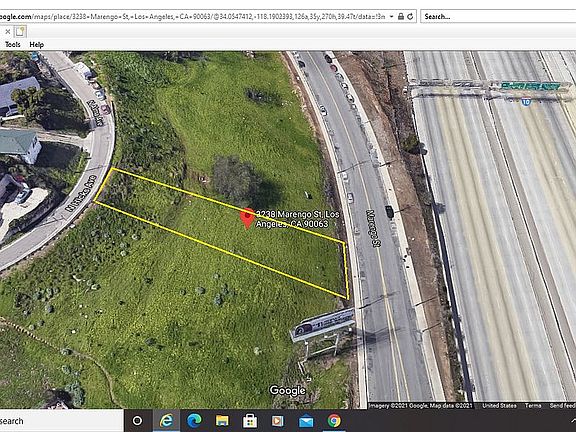Switch to Google Chrome on the taskbar
This screenshot has width=576, height=432.
334,421
